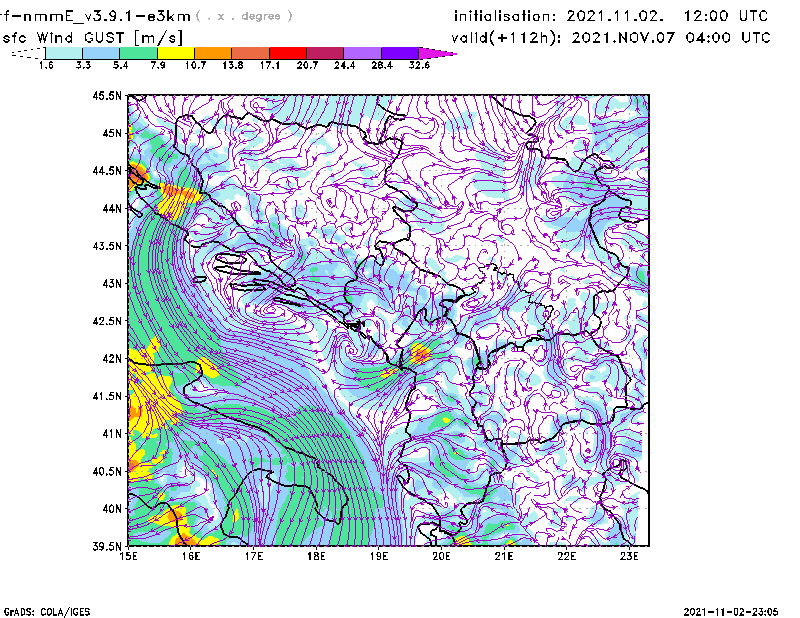Click the legend value 7.9
This screenshot has width=800, height=618.
pyautogui.click(x=158, y=65)
